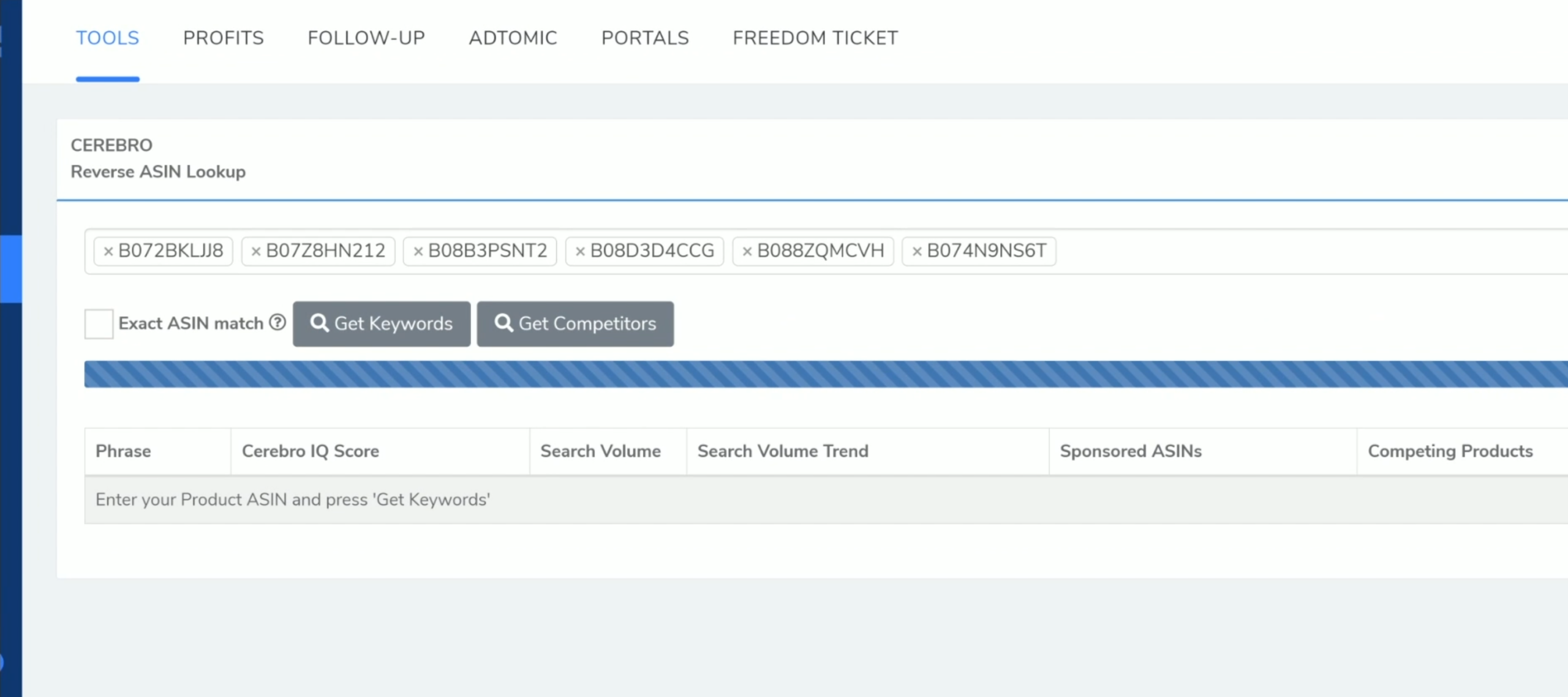Image resolution: width=1568 pixels, height=697 pixels.
Task: Sort by Cerebro IQ Score column header
Action: pyautogui.click(x=310, y=451)
